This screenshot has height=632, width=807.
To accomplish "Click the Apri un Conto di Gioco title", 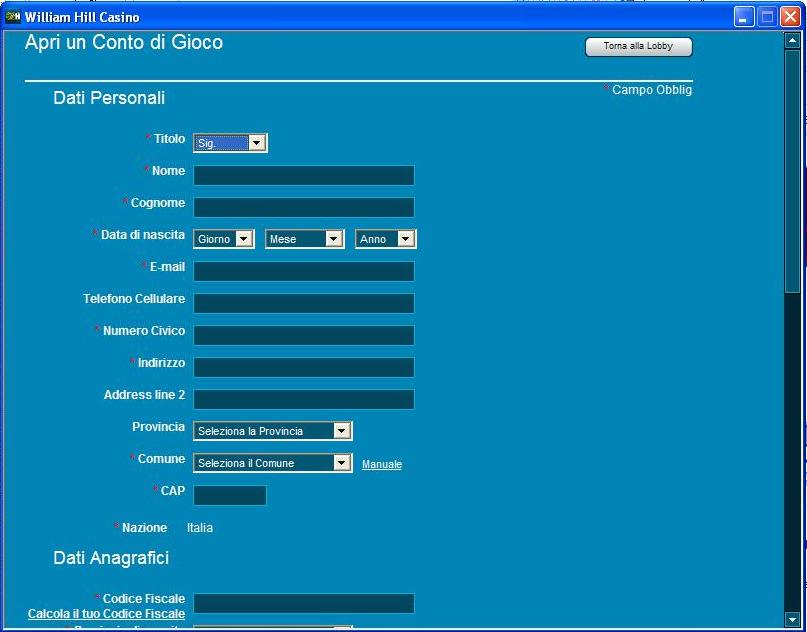I will 124,42.
